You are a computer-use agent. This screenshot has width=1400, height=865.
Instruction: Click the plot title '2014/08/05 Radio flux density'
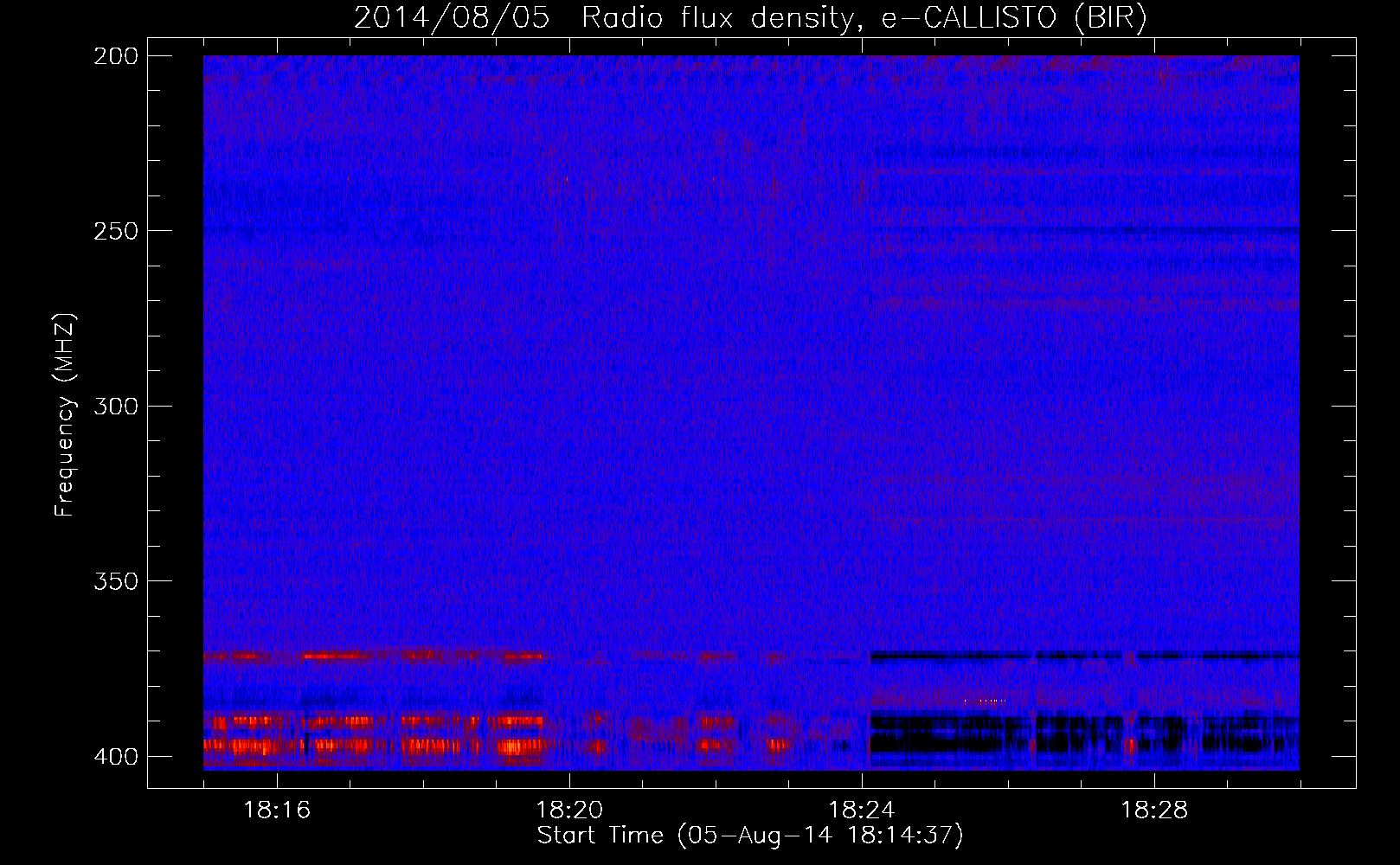tap(750, 18)
